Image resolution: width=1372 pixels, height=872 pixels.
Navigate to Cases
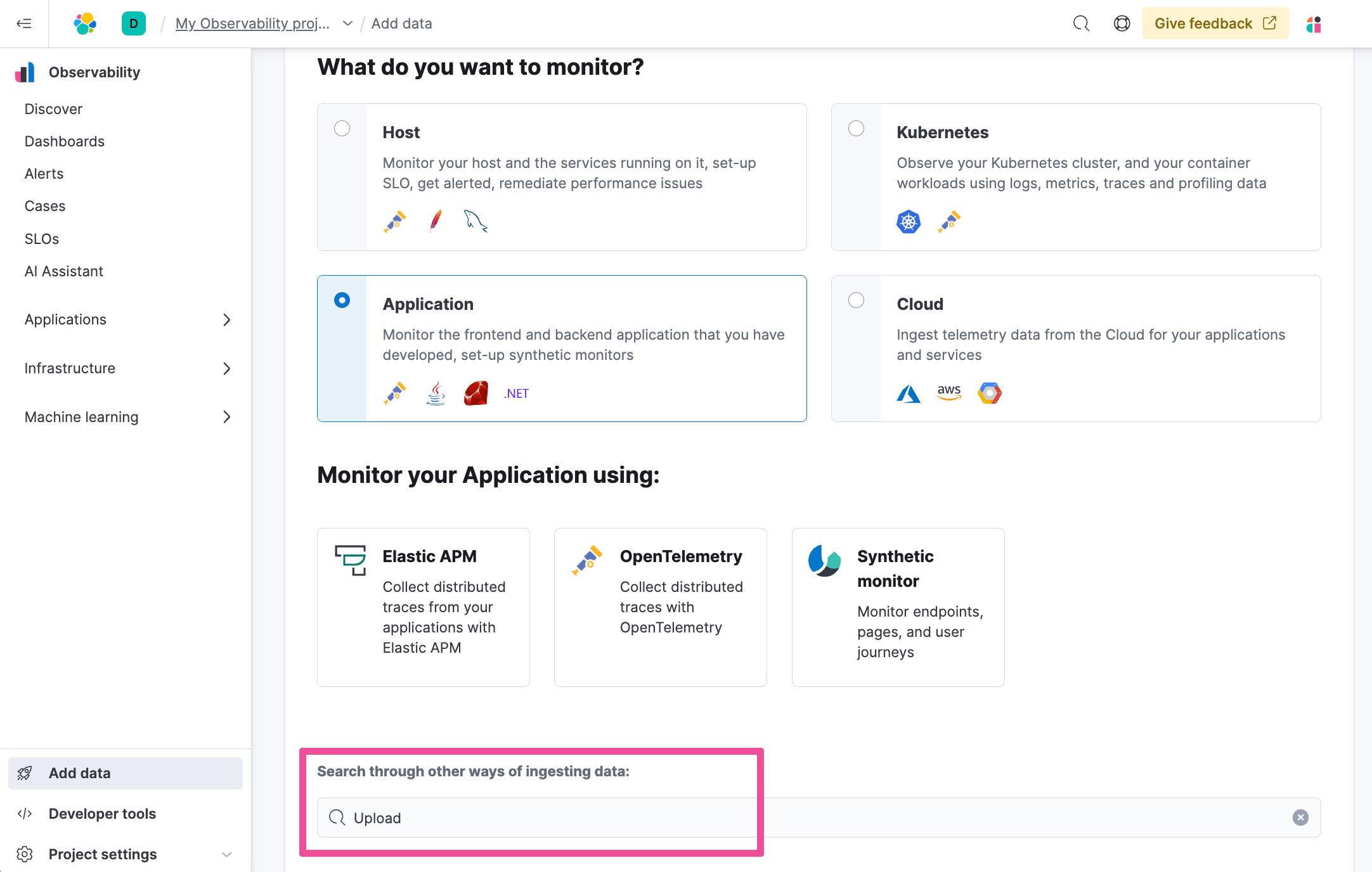(45, 206)
